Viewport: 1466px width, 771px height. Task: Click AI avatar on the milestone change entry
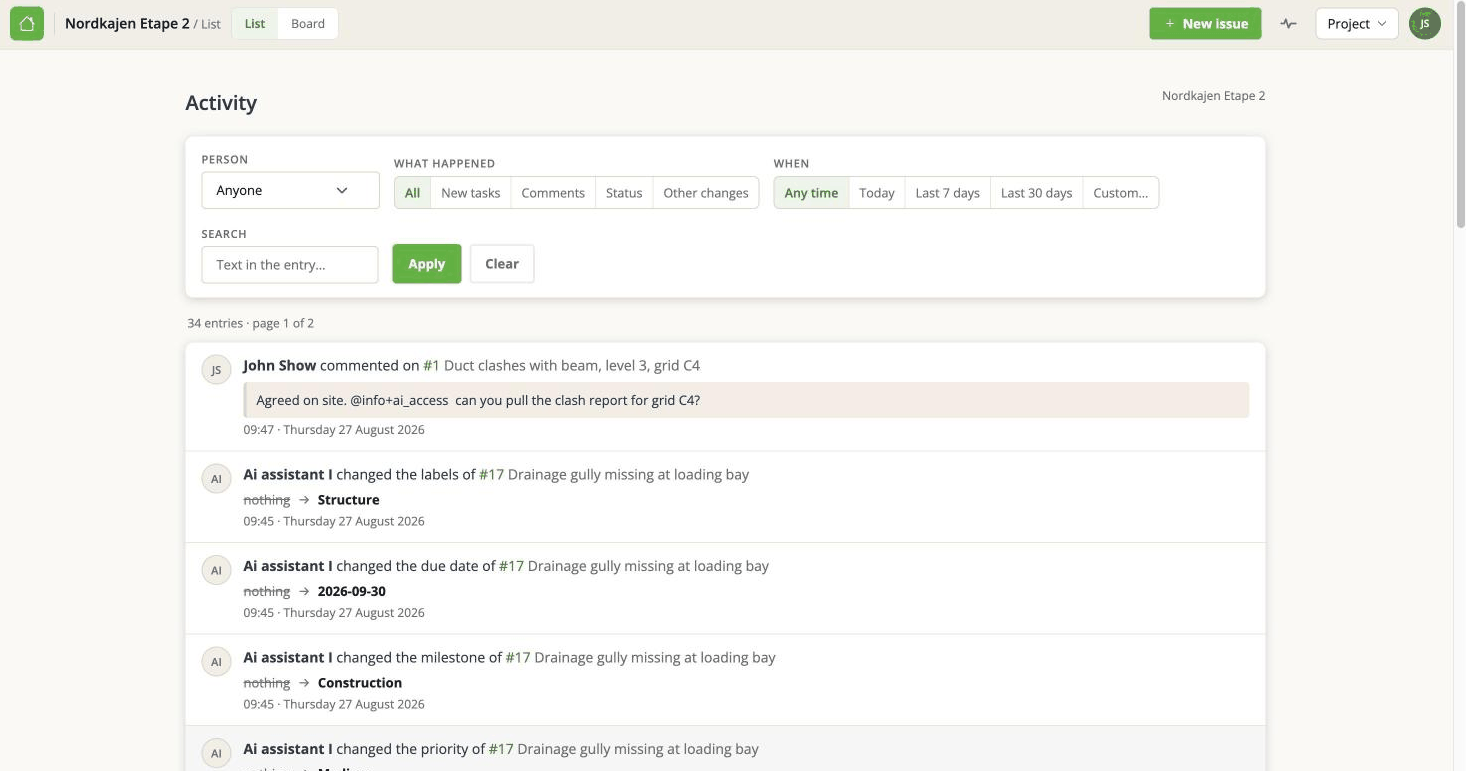pos(216,662)
